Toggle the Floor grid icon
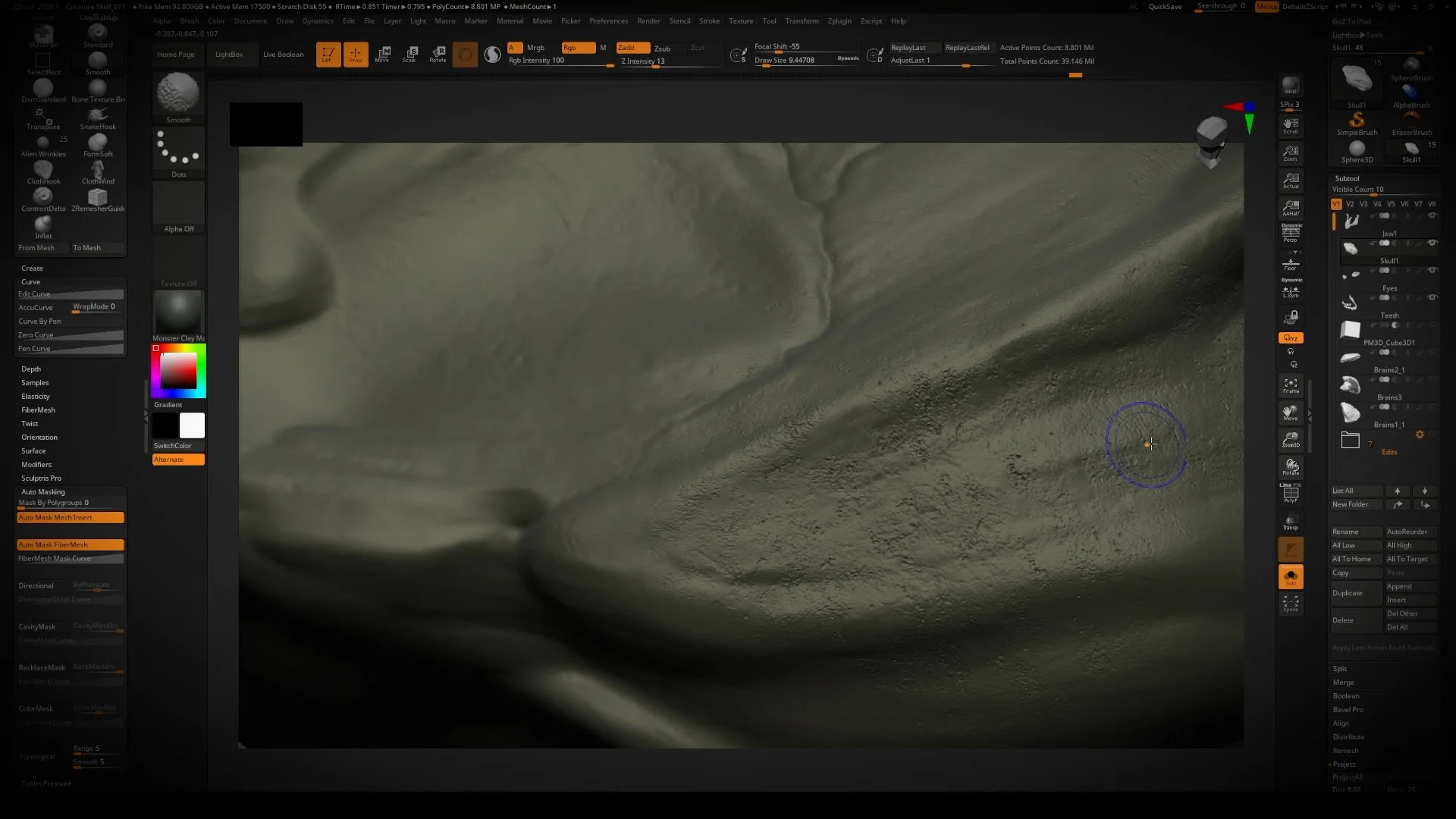 pos(1291,263)
